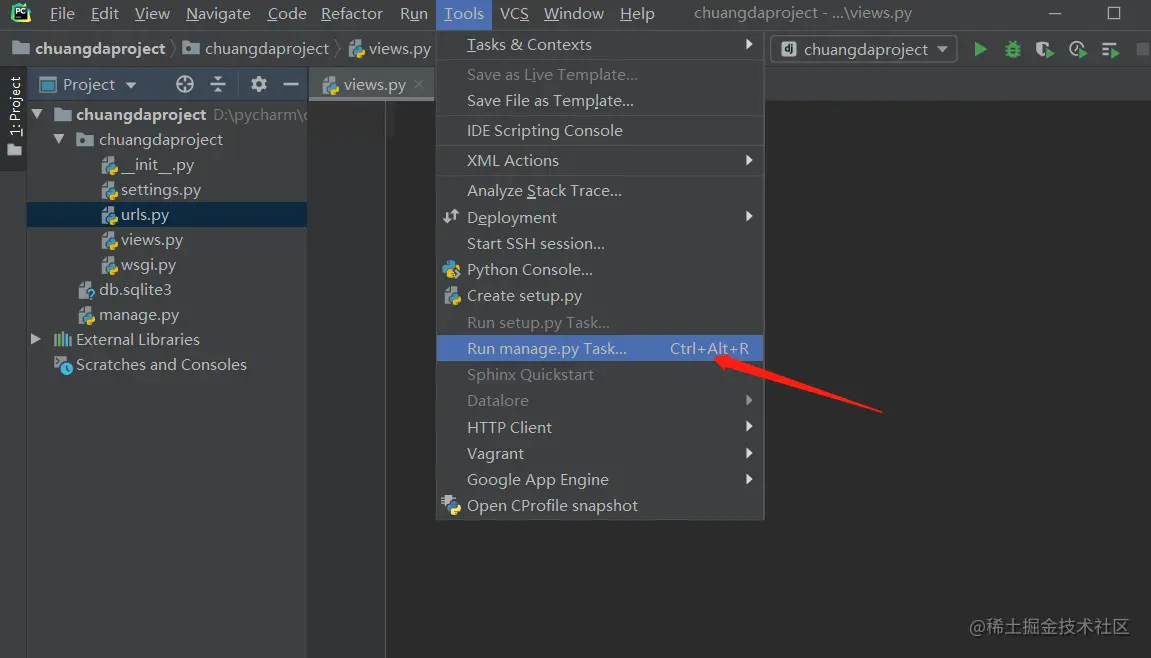1151x658 pixels.
Task: Click the highlighted Tools menu
Action: [464, 13]
